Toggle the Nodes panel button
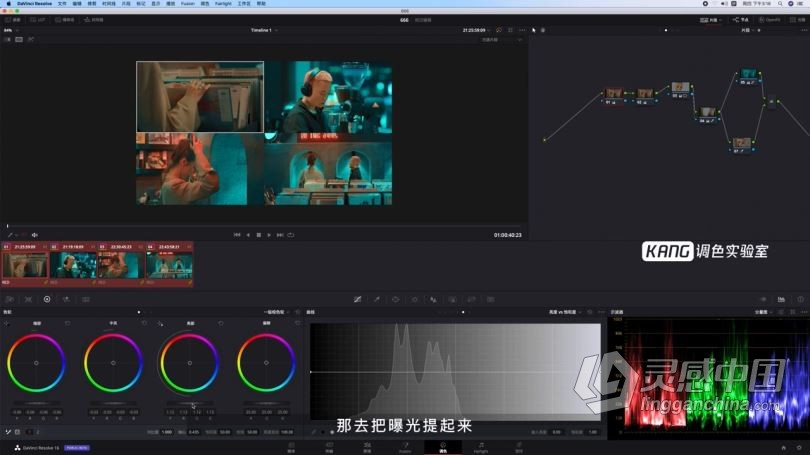 [740, 20]
